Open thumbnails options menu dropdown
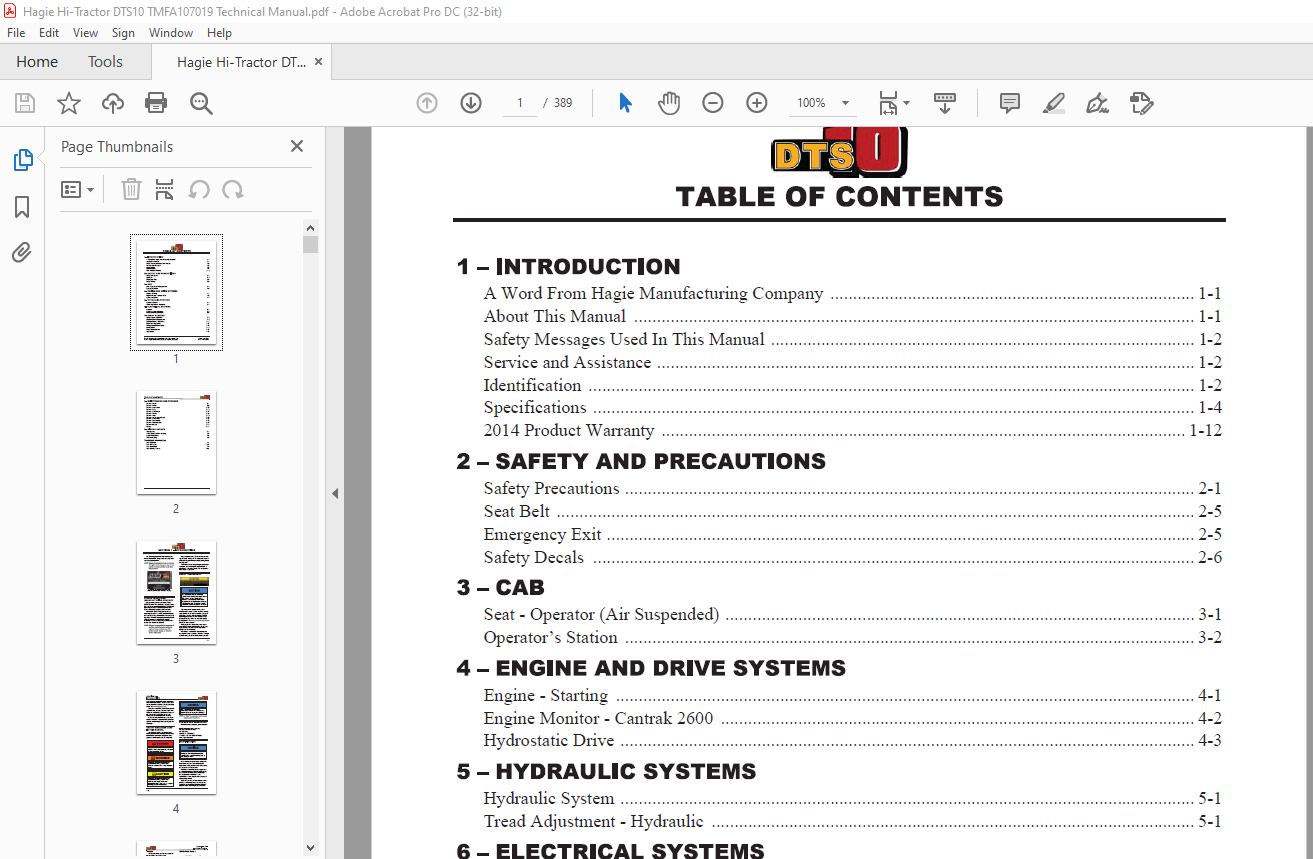 coord(77,189)
